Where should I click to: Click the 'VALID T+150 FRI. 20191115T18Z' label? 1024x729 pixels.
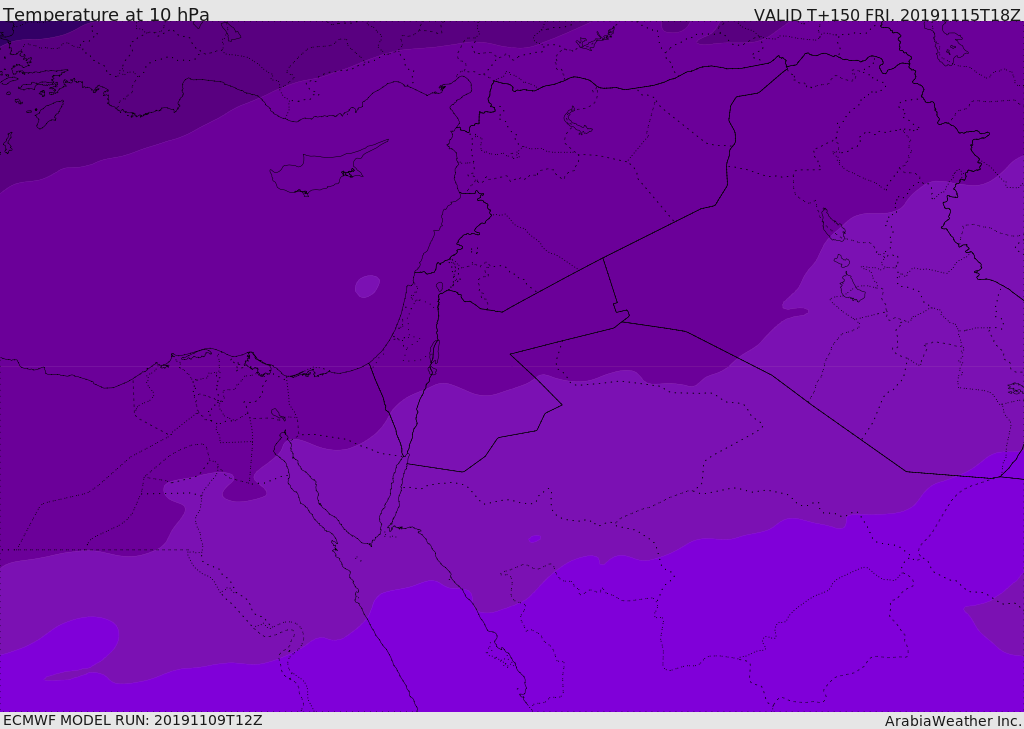[887, 15]
